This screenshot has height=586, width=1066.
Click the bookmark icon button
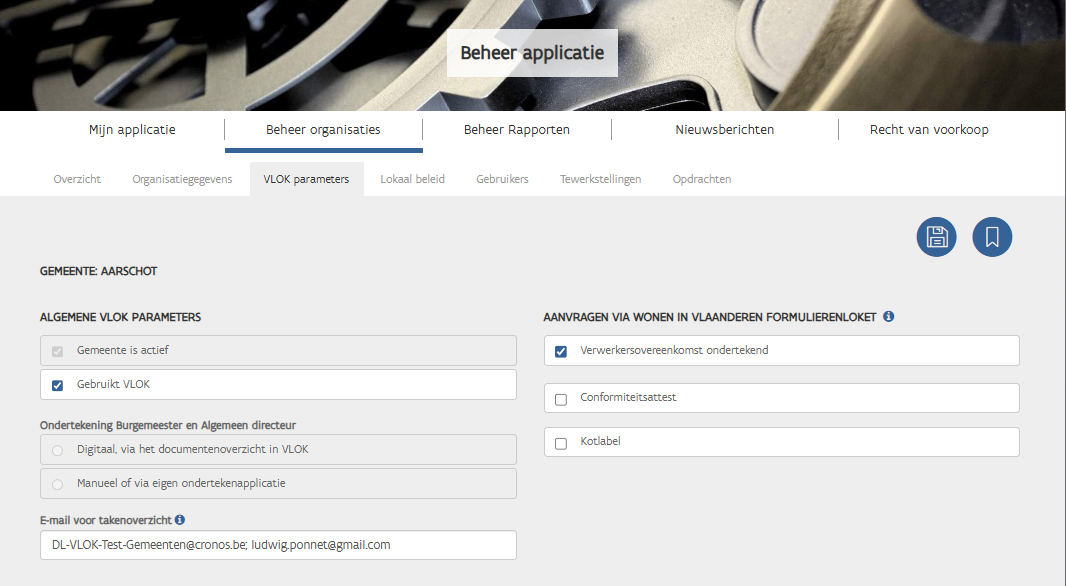[992, 237]
